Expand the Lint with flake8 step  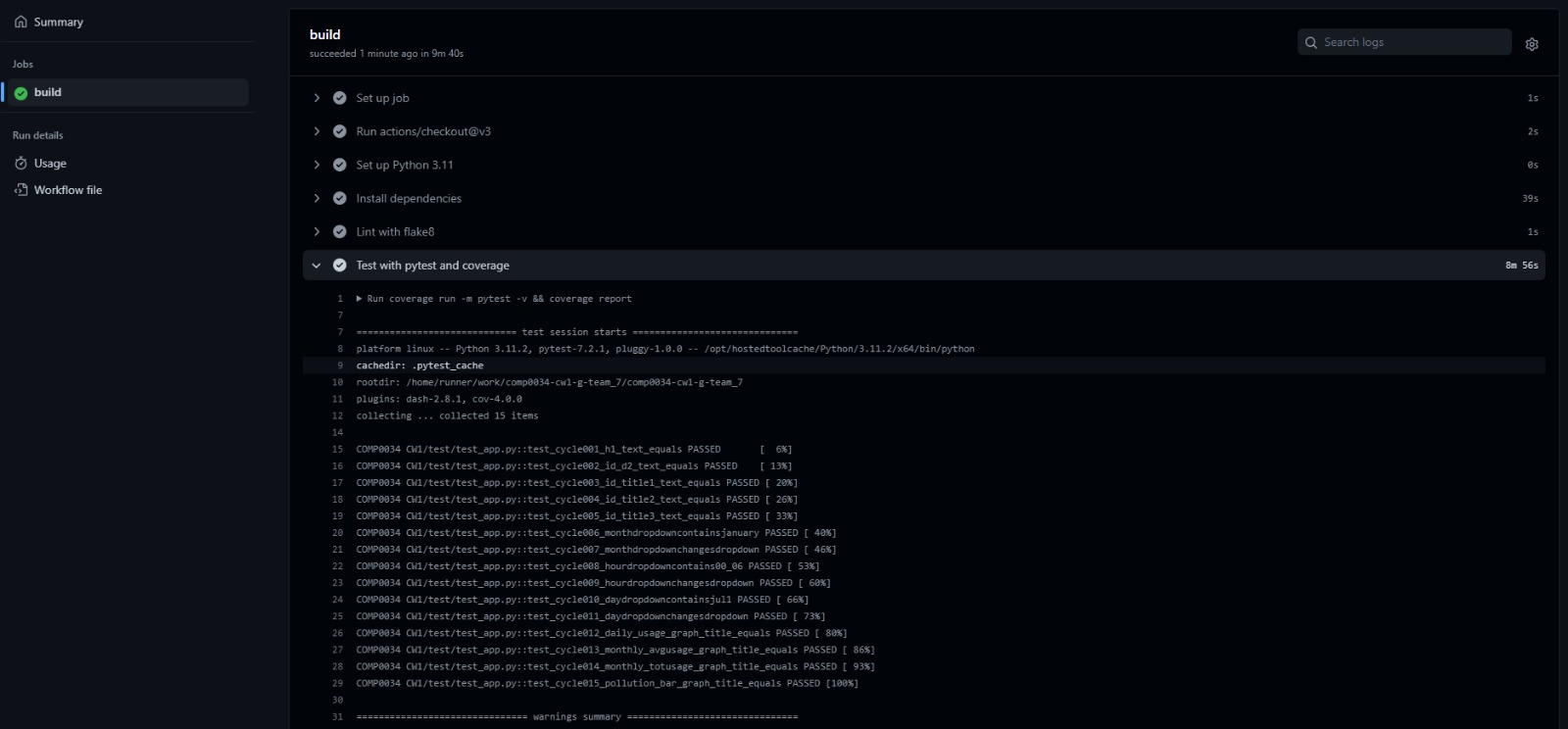(x=317, y=232)
